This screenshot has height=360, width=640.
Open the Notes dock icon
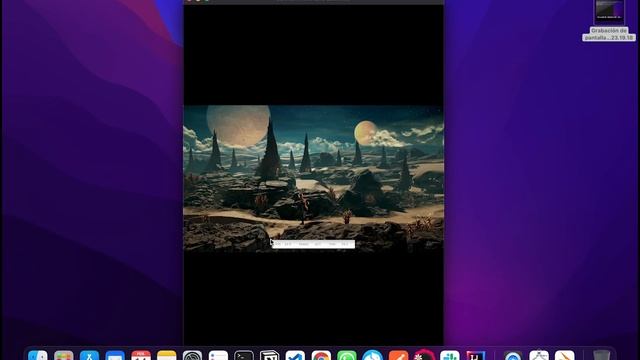[x=167, y=355]
